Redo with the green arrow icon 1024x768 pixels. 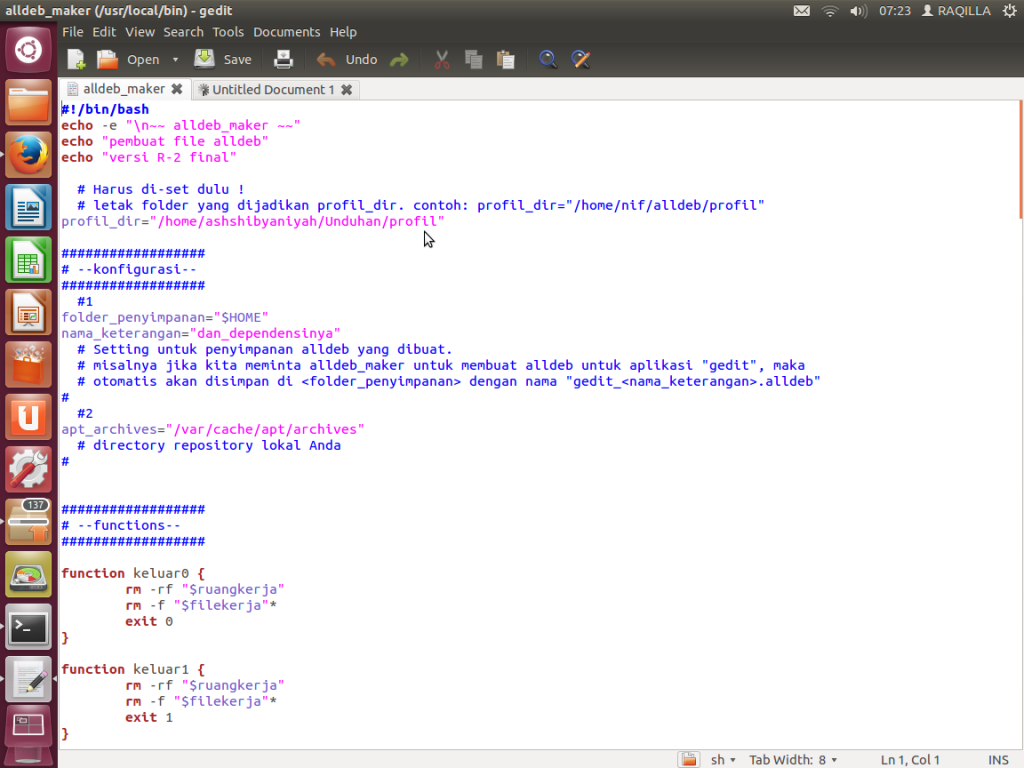pyautogui.click(x=399, y=60)
